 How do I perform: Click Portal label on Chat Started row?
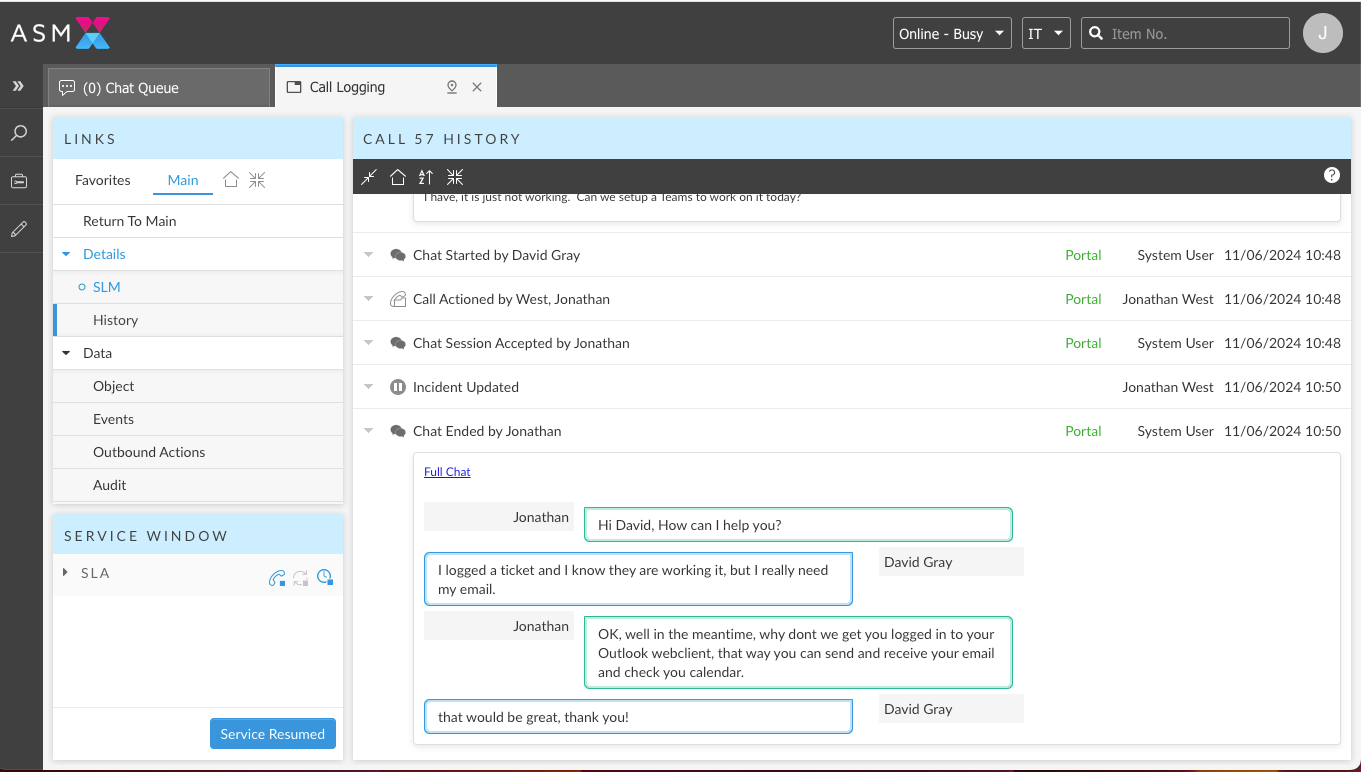(1083, 255)
